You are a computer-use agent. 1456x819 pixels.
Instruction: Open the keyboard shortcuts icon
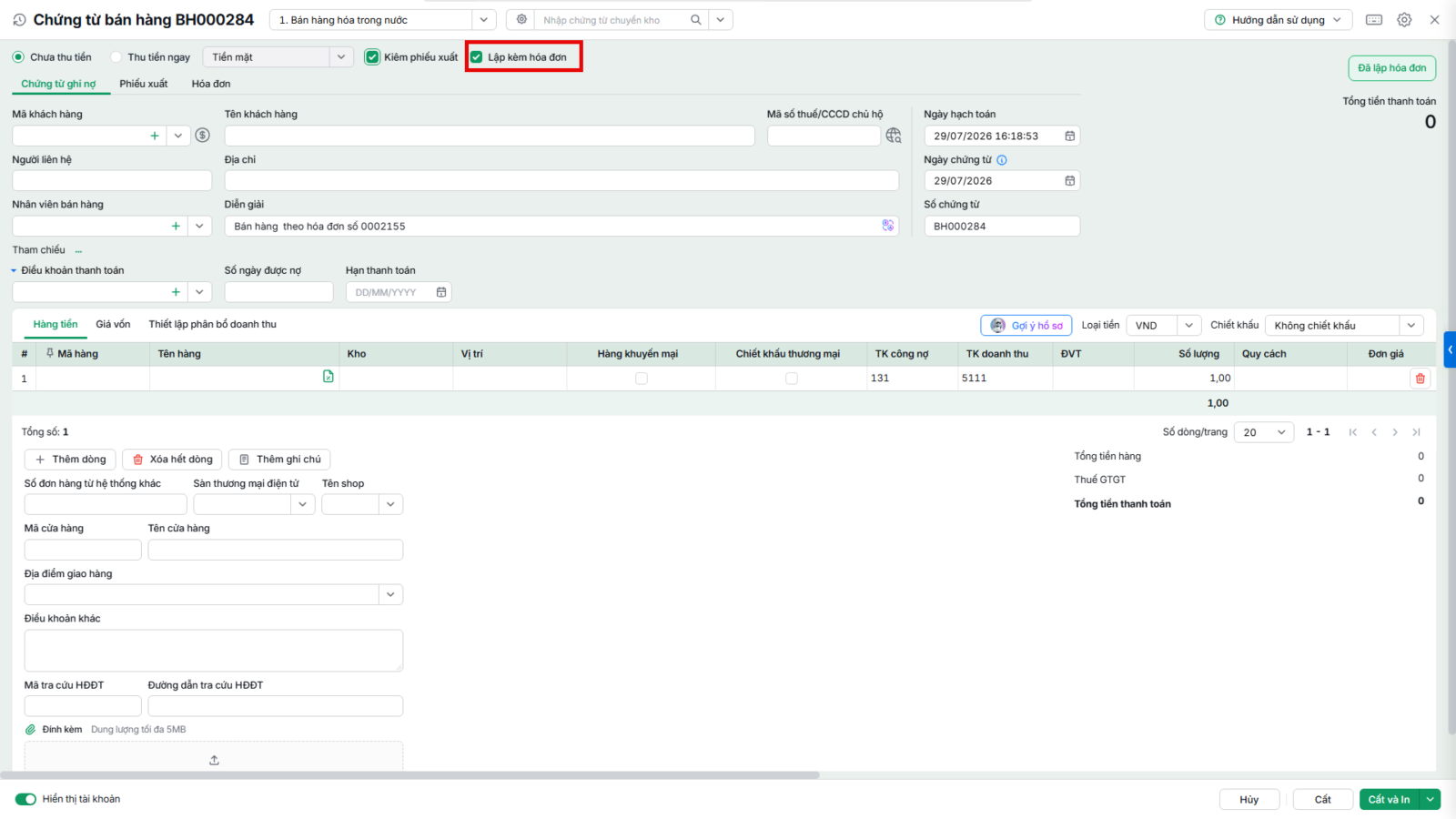1374,20
